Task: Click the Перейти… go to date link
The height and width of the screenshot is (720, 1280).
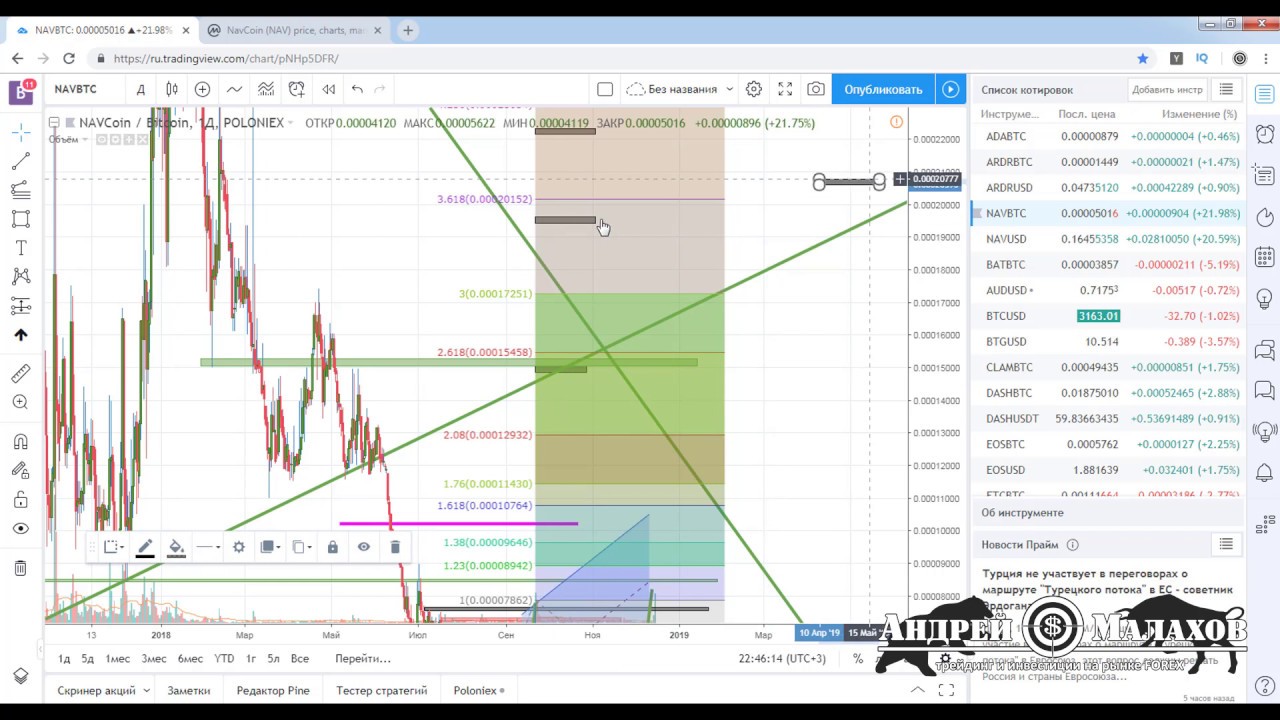Action: click(x=363, y=658)
